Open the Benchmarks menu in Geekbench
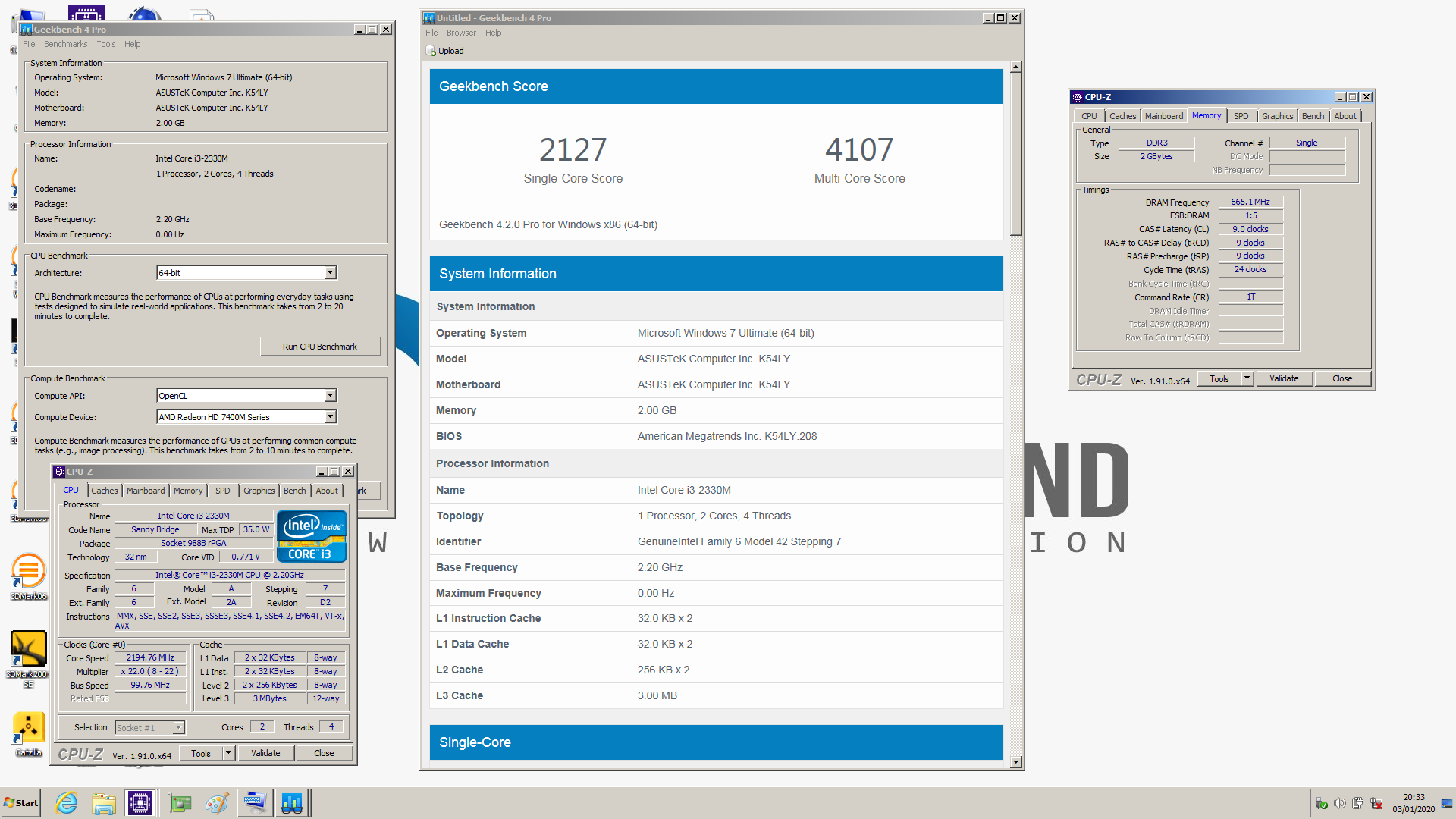The height and width of the screenshot is (819, 1456). point(65,44)
